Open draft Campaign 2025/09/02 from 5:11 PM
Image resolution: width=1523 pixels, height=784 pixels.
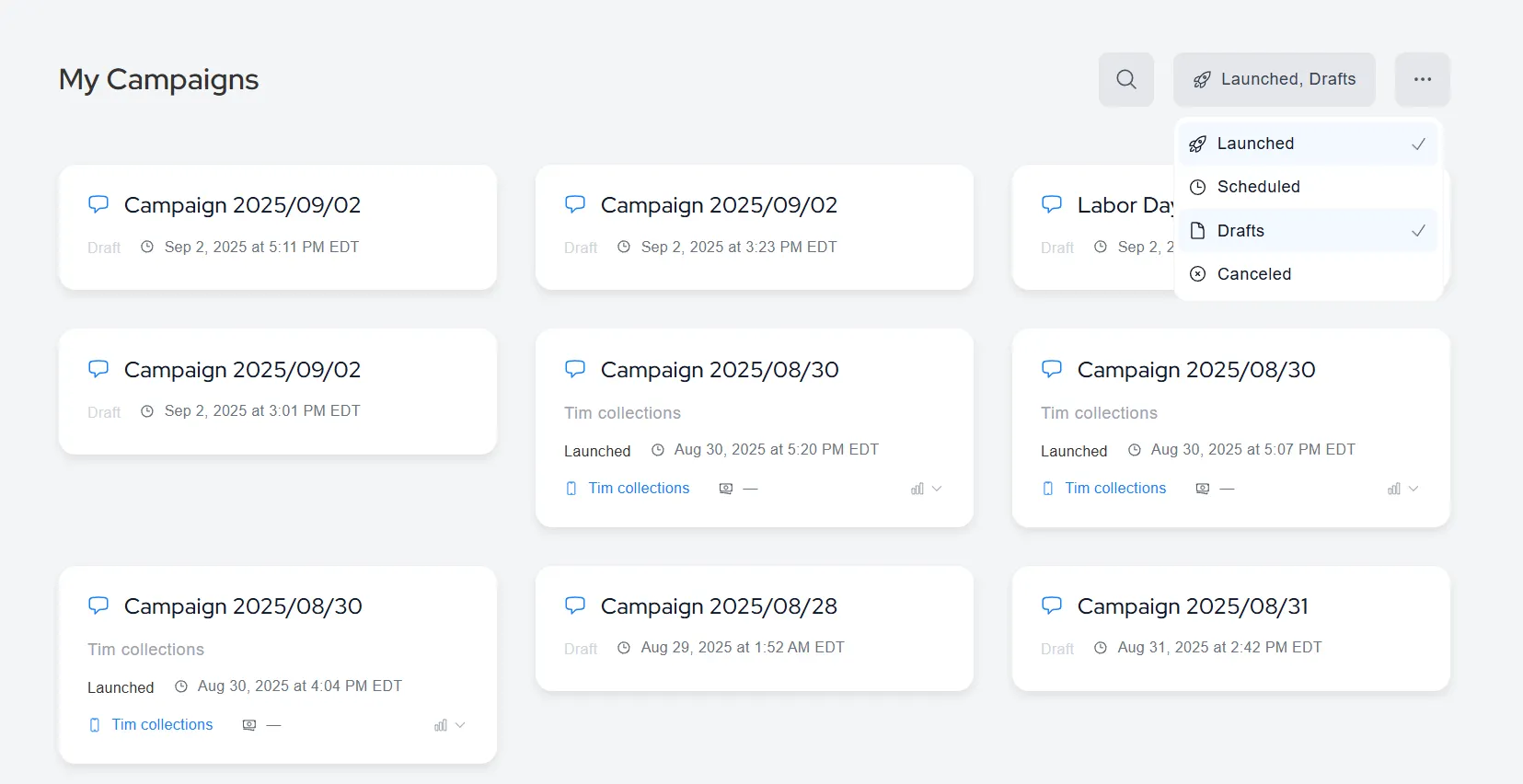[242, 205]
